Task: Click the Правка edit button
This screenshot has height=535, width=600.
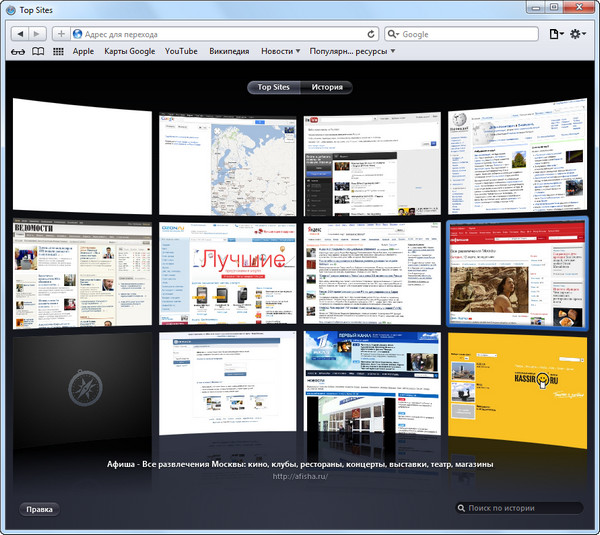Action: 39,509
